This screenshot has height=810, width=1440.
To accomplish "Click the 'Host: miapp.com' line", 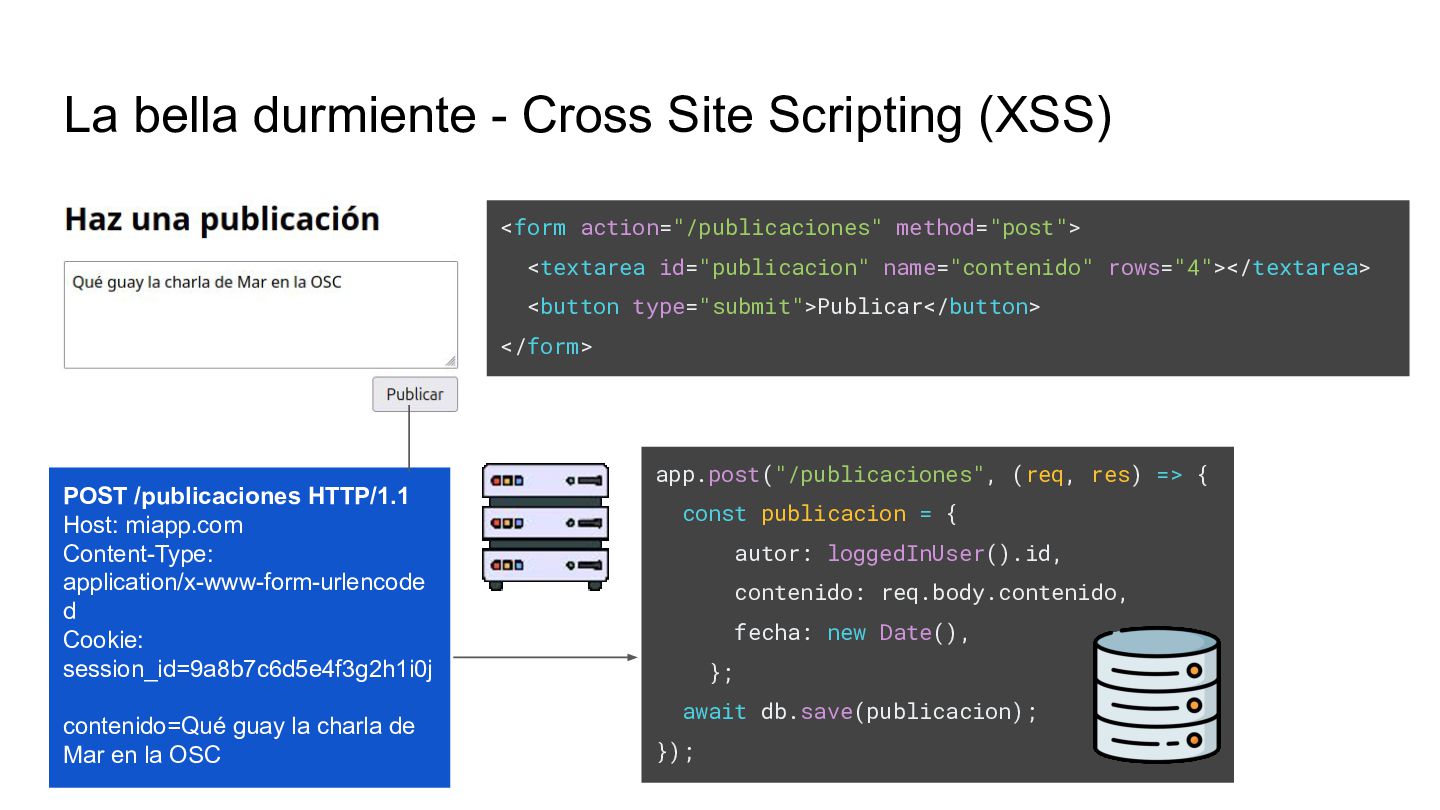I will point(153,525).
